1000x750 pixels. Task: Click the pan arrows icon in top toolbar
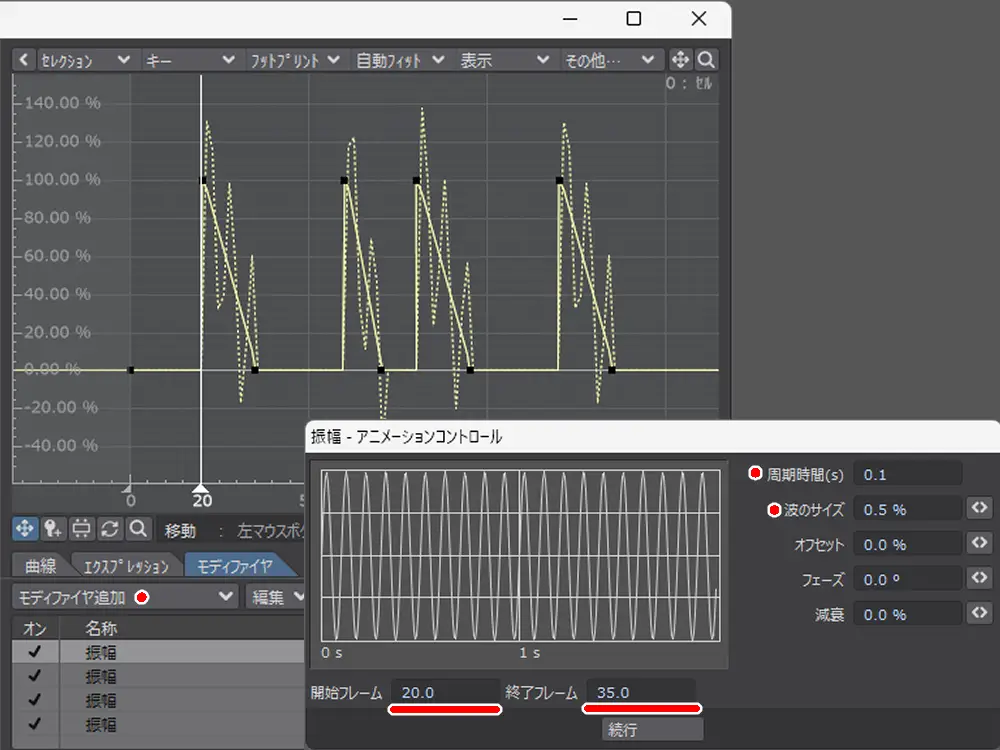tap(679, 59)
